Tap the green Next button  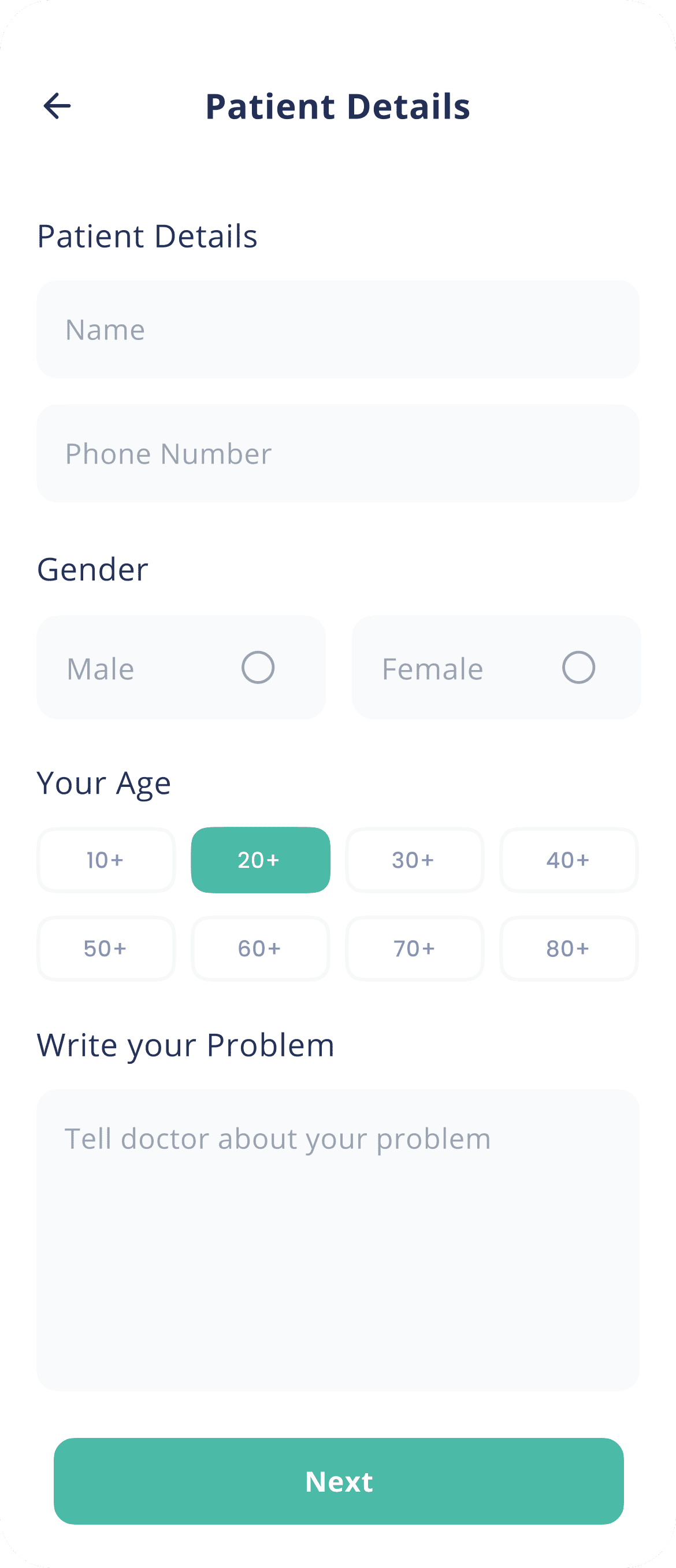pos(339,1481)
